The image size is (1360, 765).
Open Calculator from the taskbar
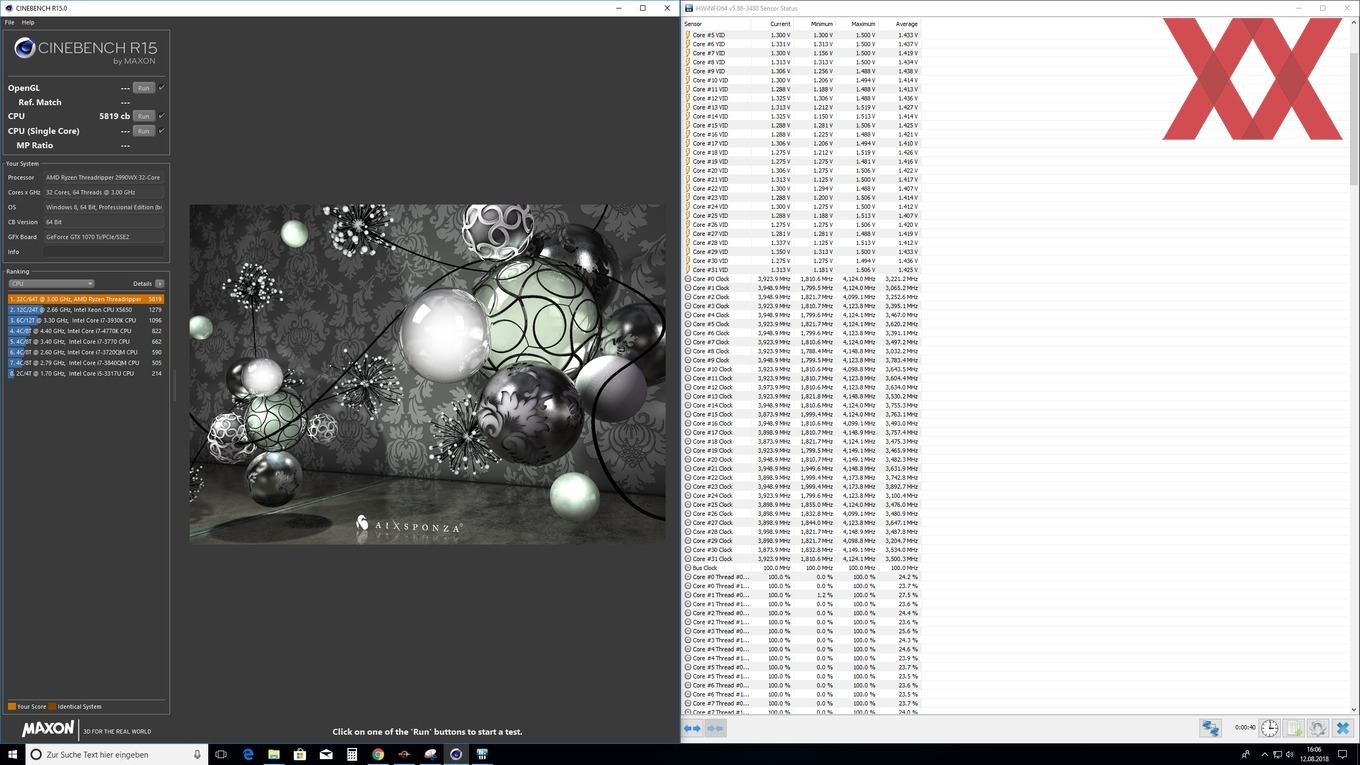coord(352,754)
